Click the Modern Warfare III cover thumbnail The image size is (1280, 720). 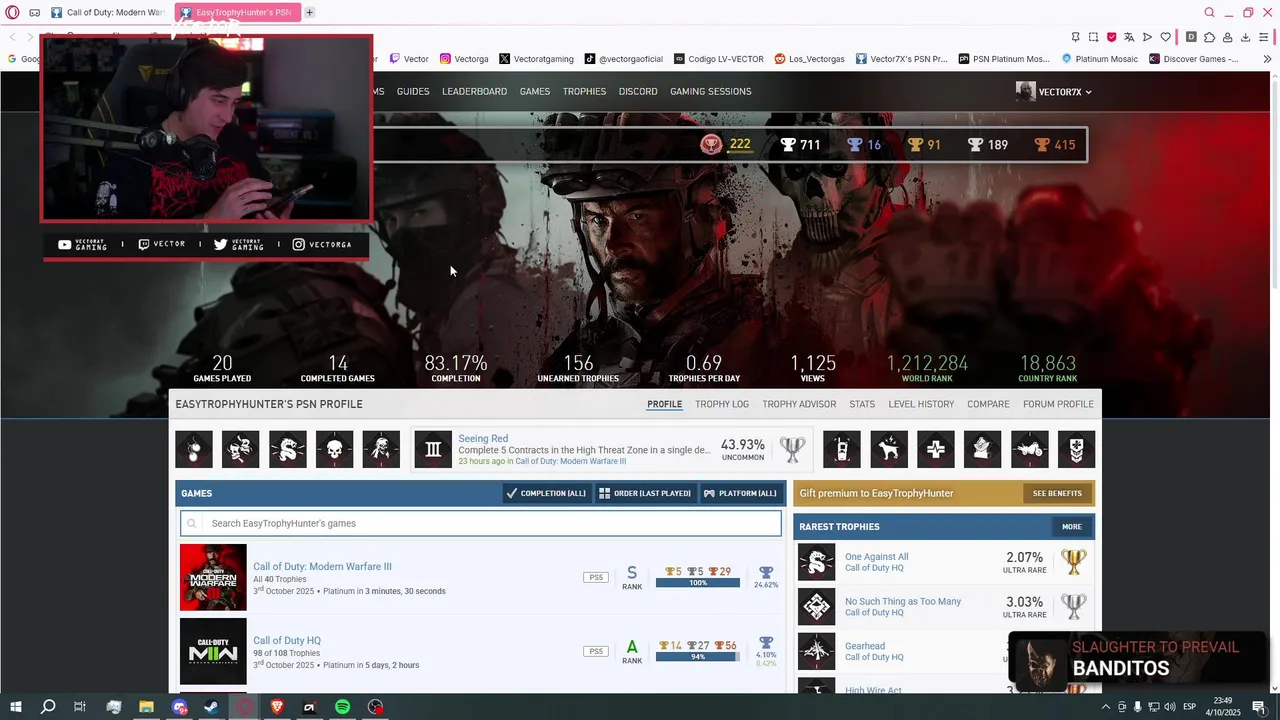point(213,577)
